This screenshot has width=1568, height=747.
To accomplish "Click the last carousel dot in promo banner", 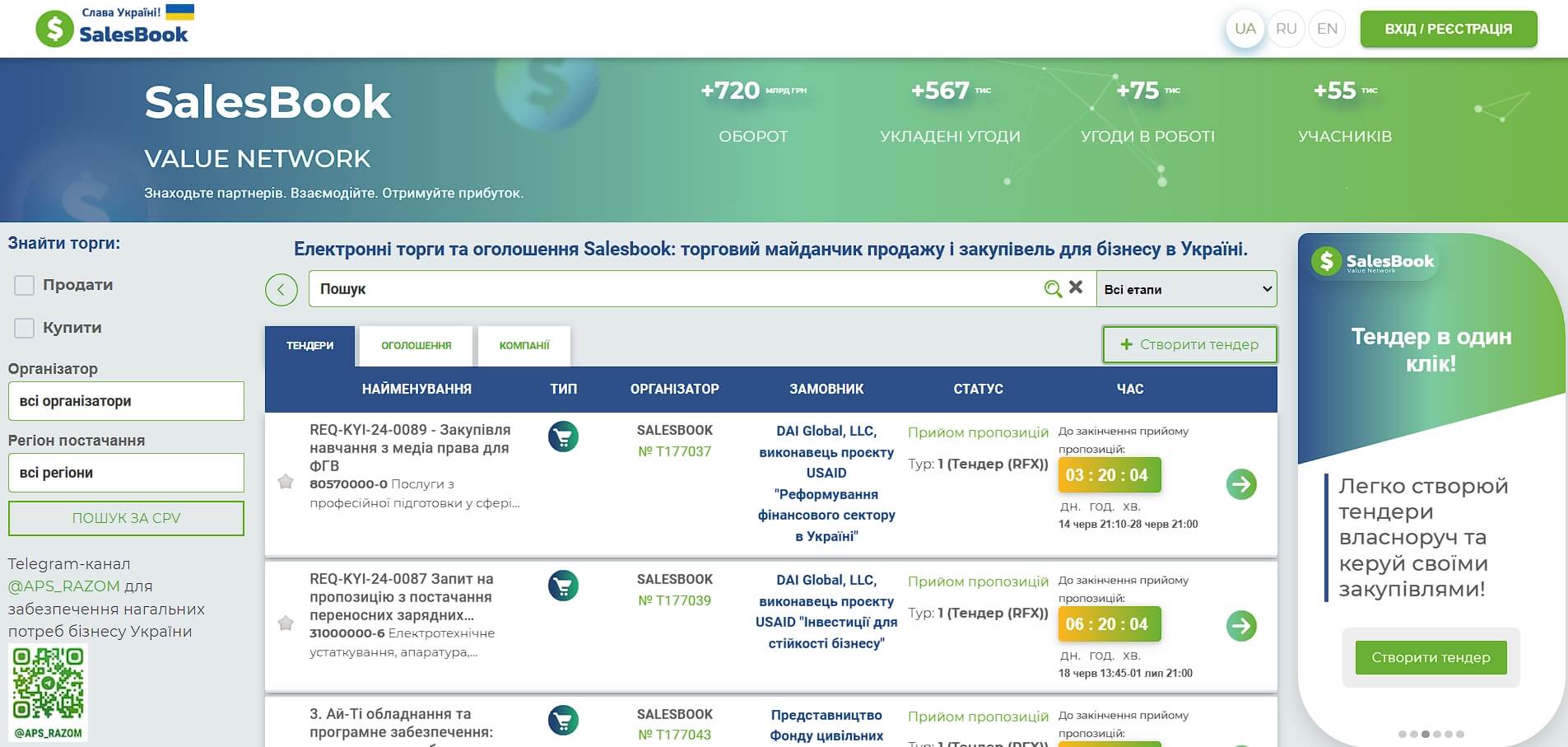I will [1460, 734].
